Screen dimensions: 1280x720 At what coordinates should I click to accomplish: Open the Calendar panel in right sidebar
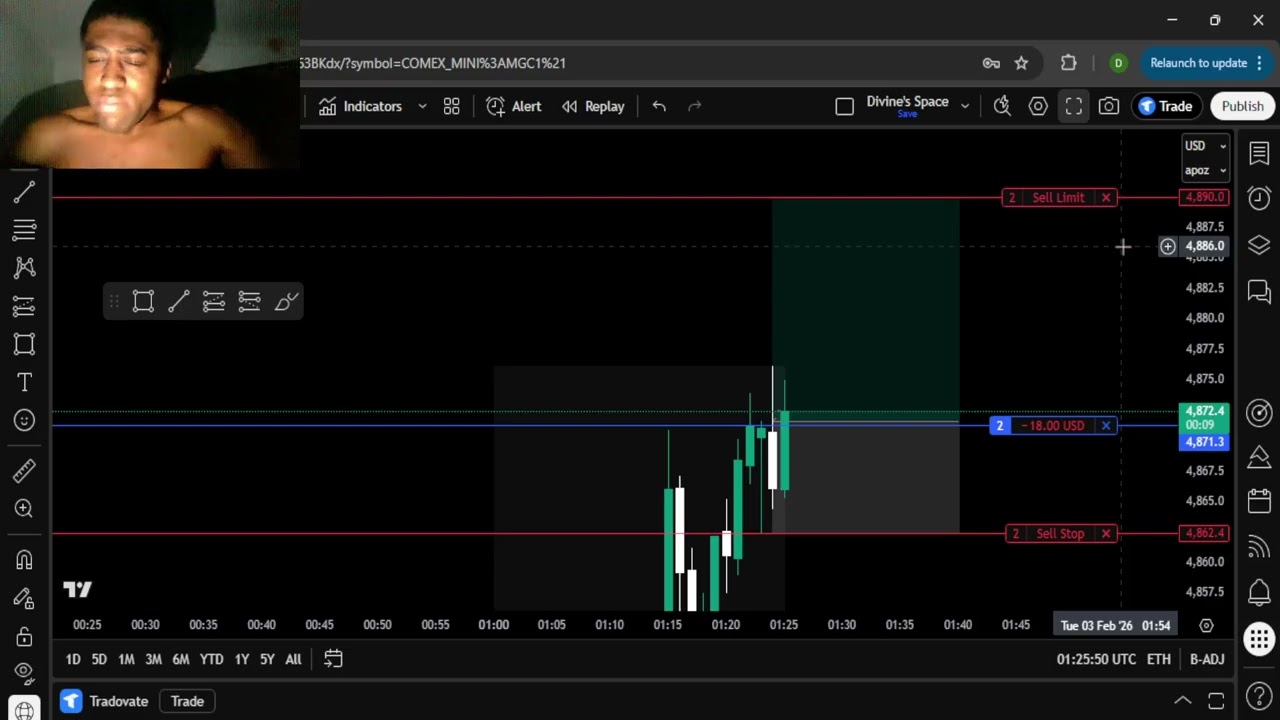1259,502
